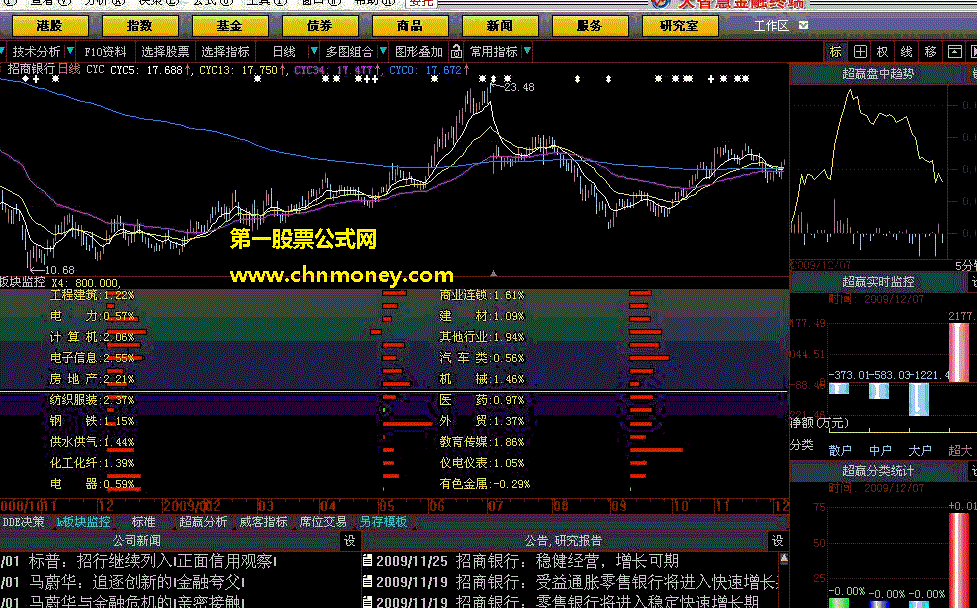This screenshot has height=608, width=977.
Task: Click the 散户 category label
Action: point(840,450)
